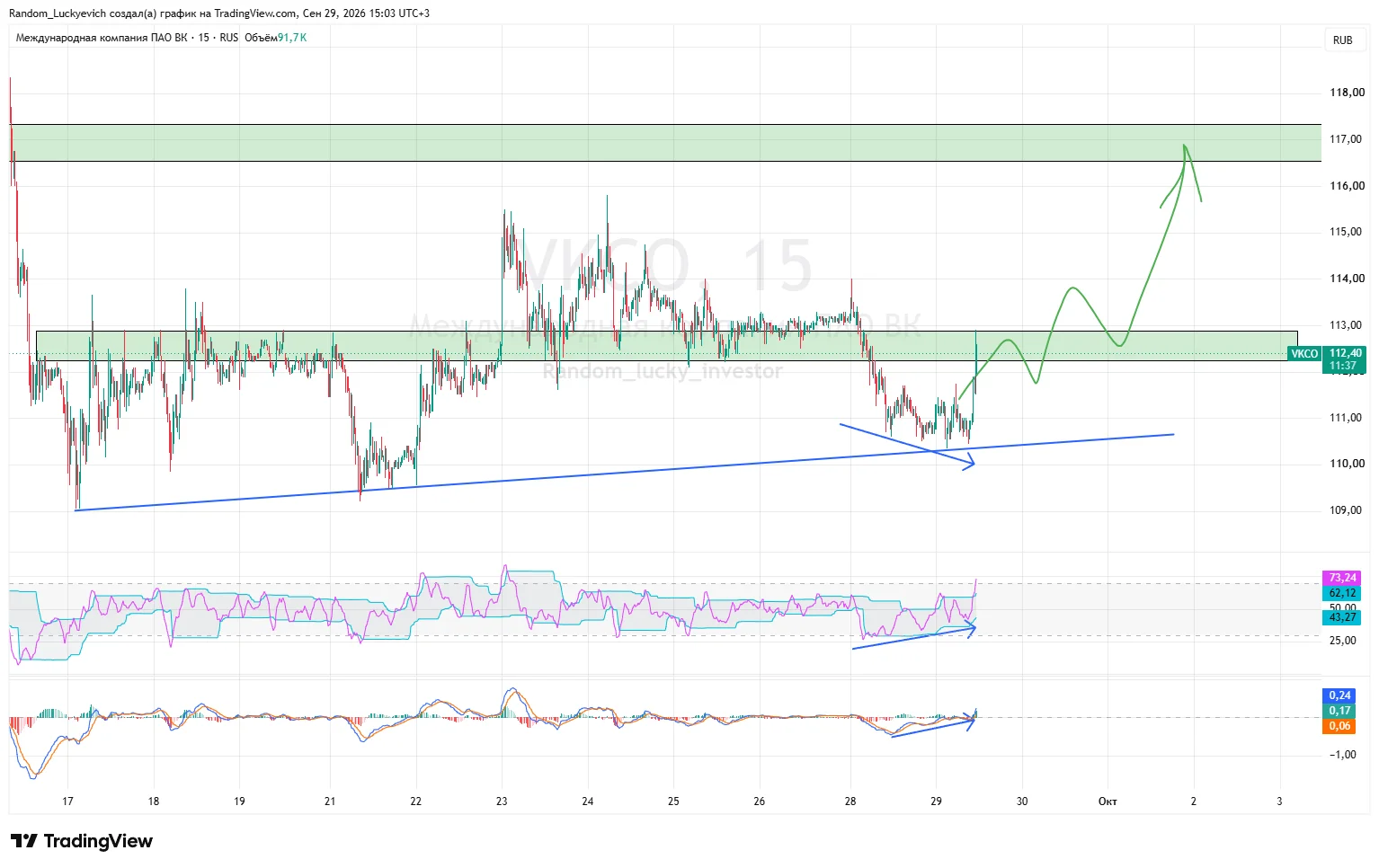Click date 19 on the time axis
This screenshot has width=1379, height=868.
(x=239, y=802)
